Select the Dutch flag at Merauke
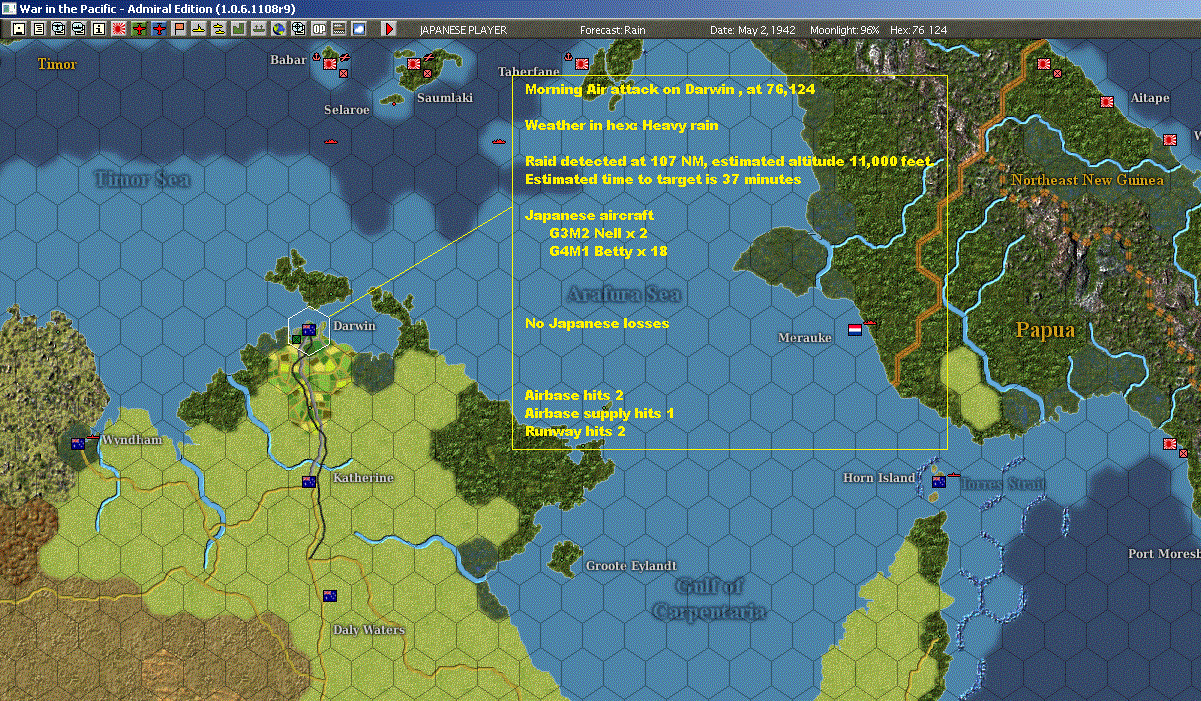This screenshot has width=1201, height=701. (x=855, y=329)
